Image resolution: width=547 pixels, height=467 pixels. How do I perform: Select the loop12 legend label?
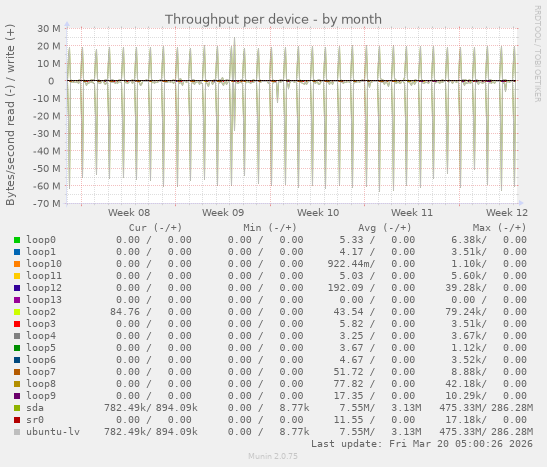point(44,288)
